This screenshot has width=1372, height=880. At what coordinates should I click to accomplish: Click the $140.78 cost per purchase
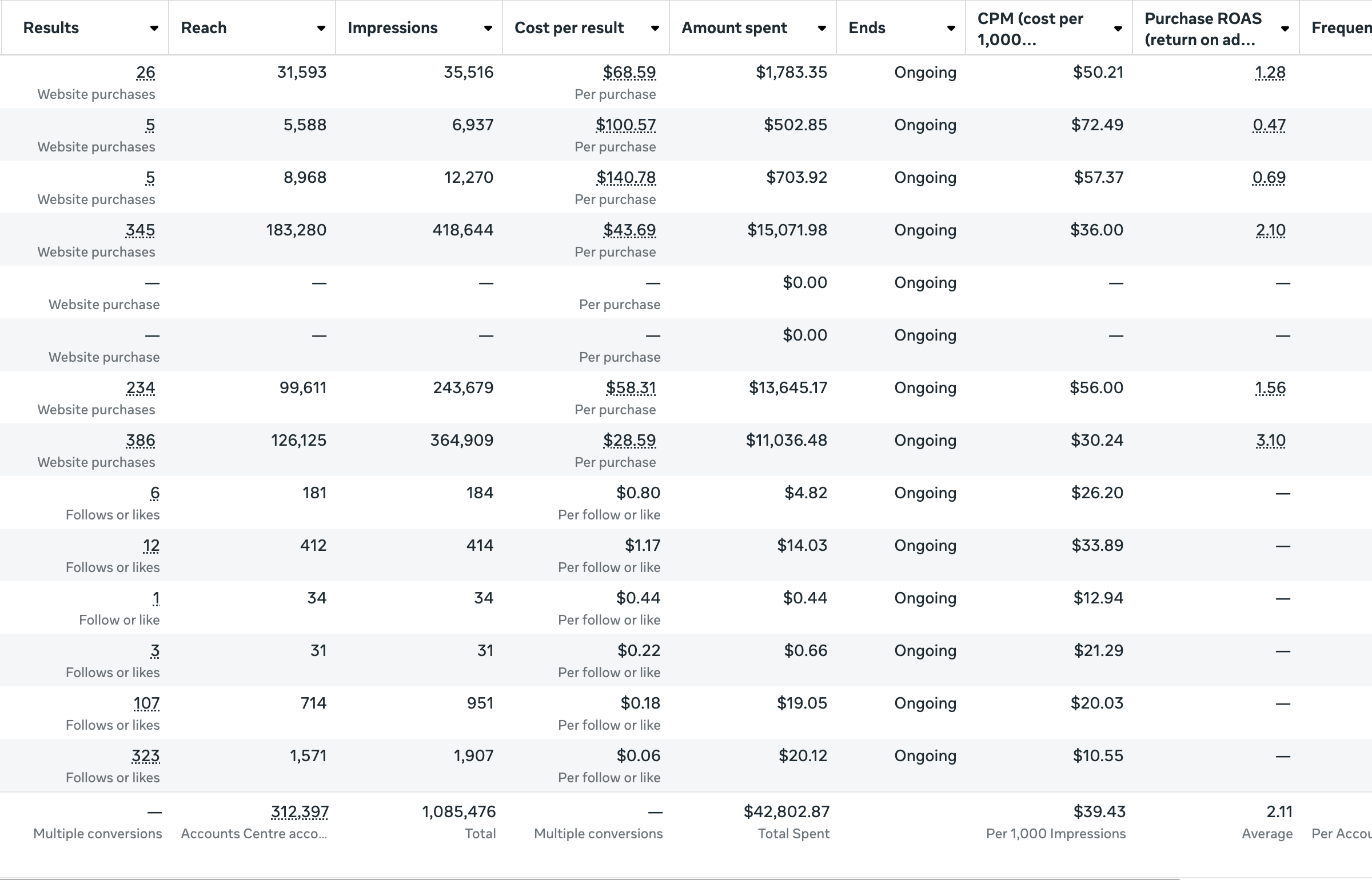tap(626, 178)
